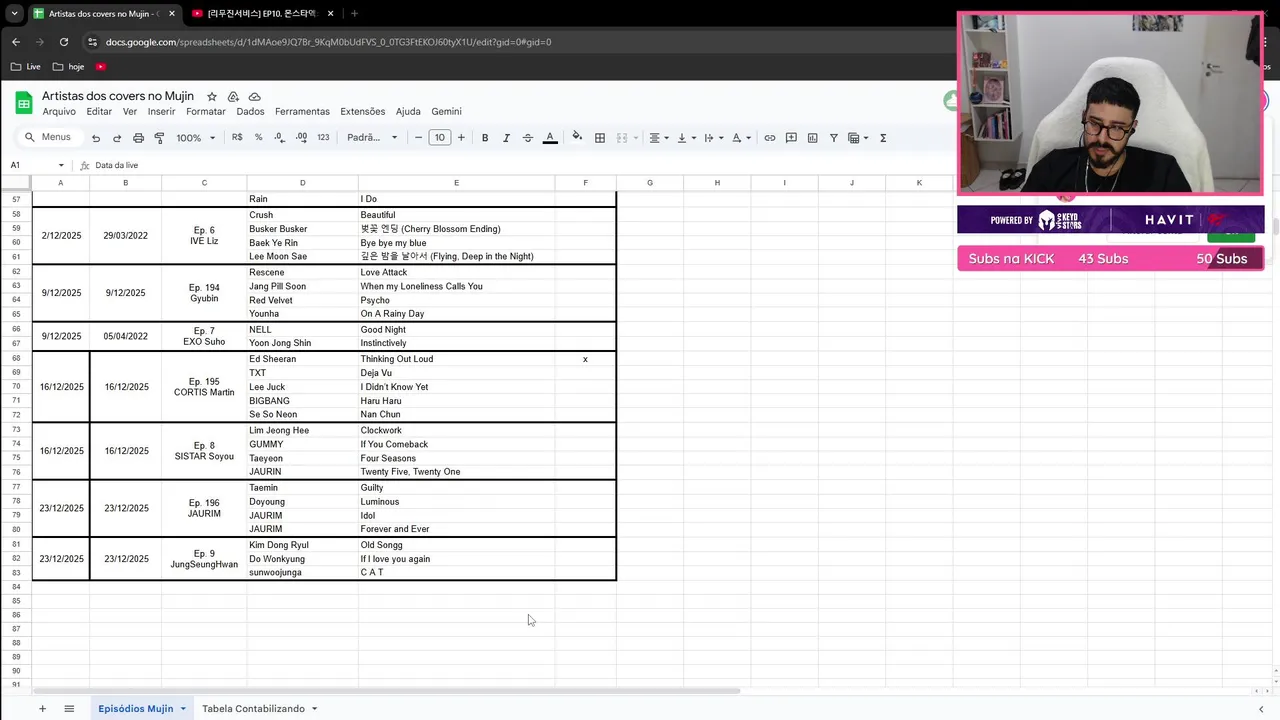Open more number formats 123
The image size is (1280, 720).
pyautogui.click(x=323, y=138)
